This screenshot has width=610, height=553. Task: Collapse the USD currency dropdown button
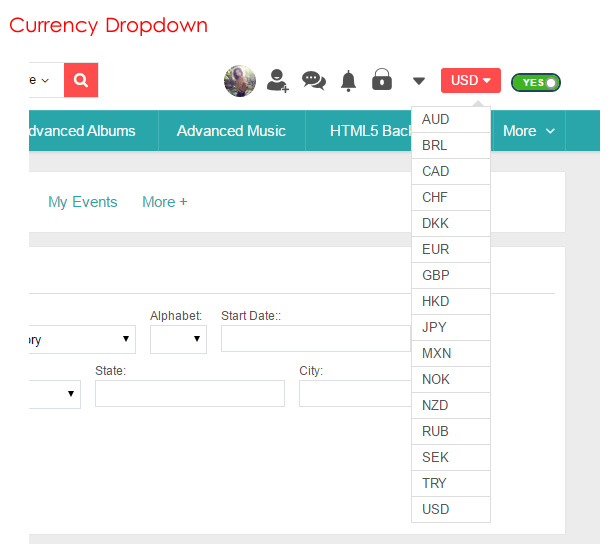point(470,80)
